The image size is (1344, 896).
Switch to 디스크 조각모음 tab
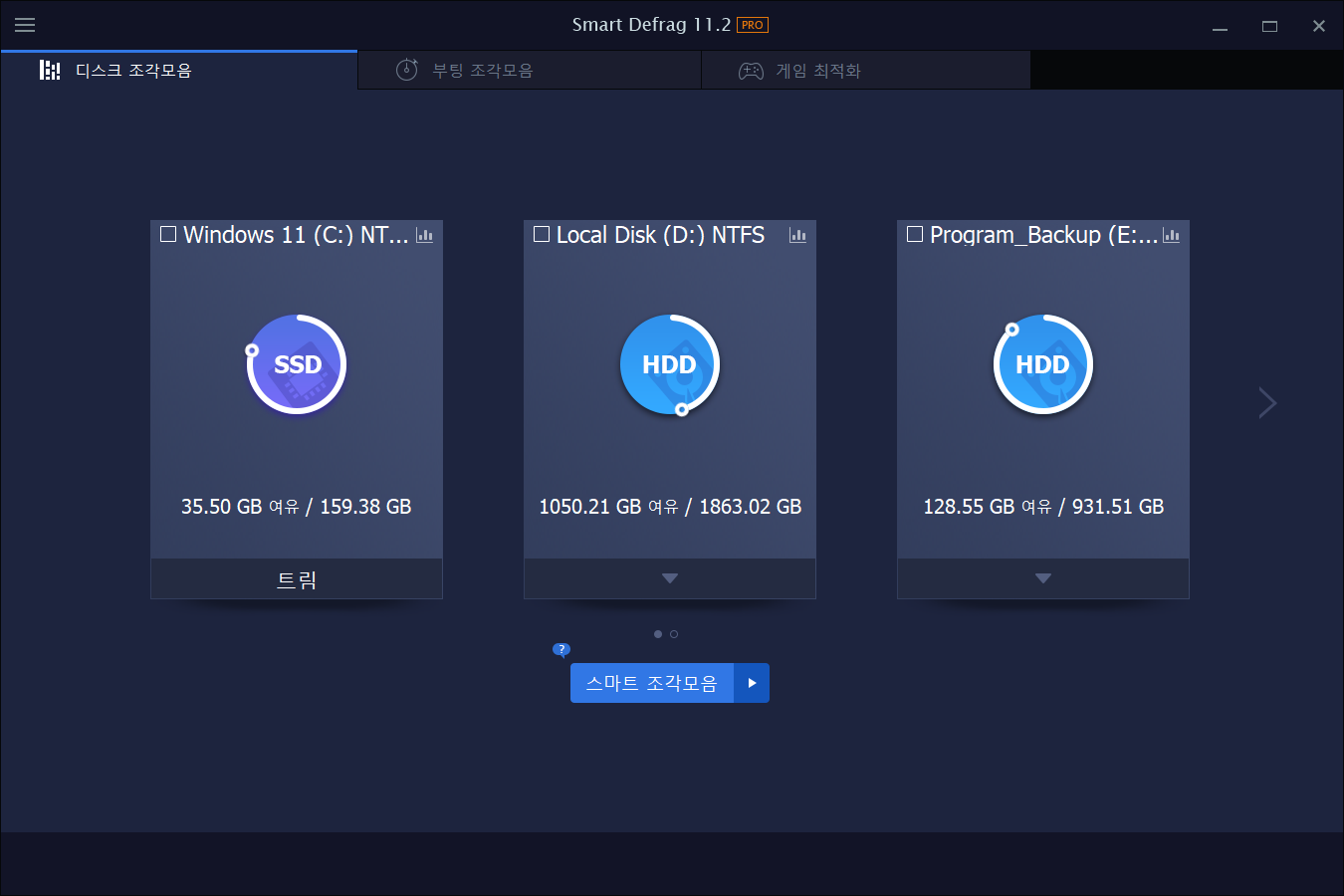[x=179, y=71]
